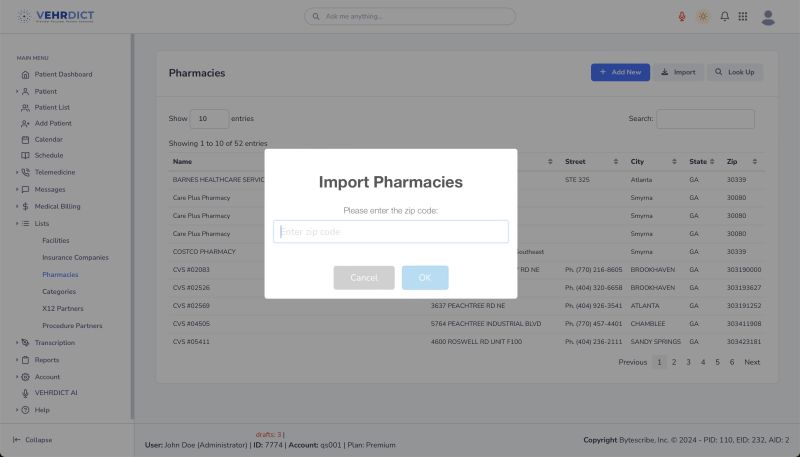Viewport: 800px width, 457px height.
Task: Go to page 6
Action: pos(732,362)
